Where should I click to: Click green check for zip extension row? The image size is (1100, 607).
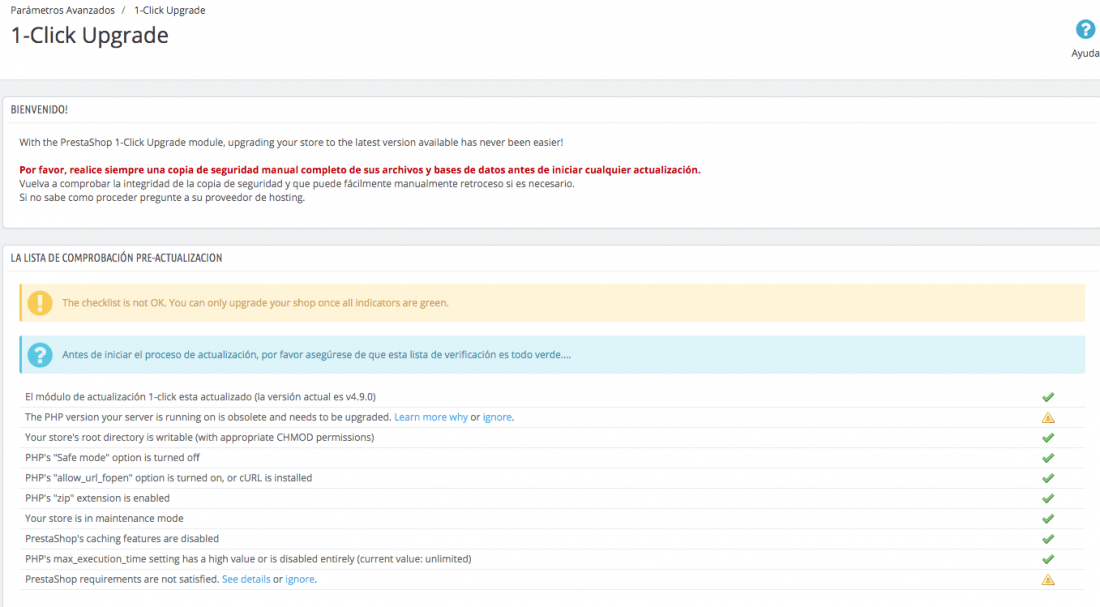pos(1048,499)
